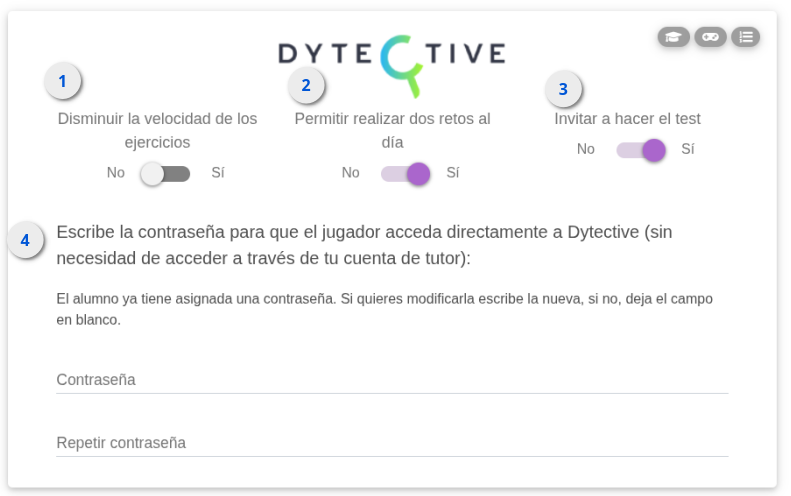
Task: Click 'No' label beside the invitar test switch
Action: coord(586,149)
